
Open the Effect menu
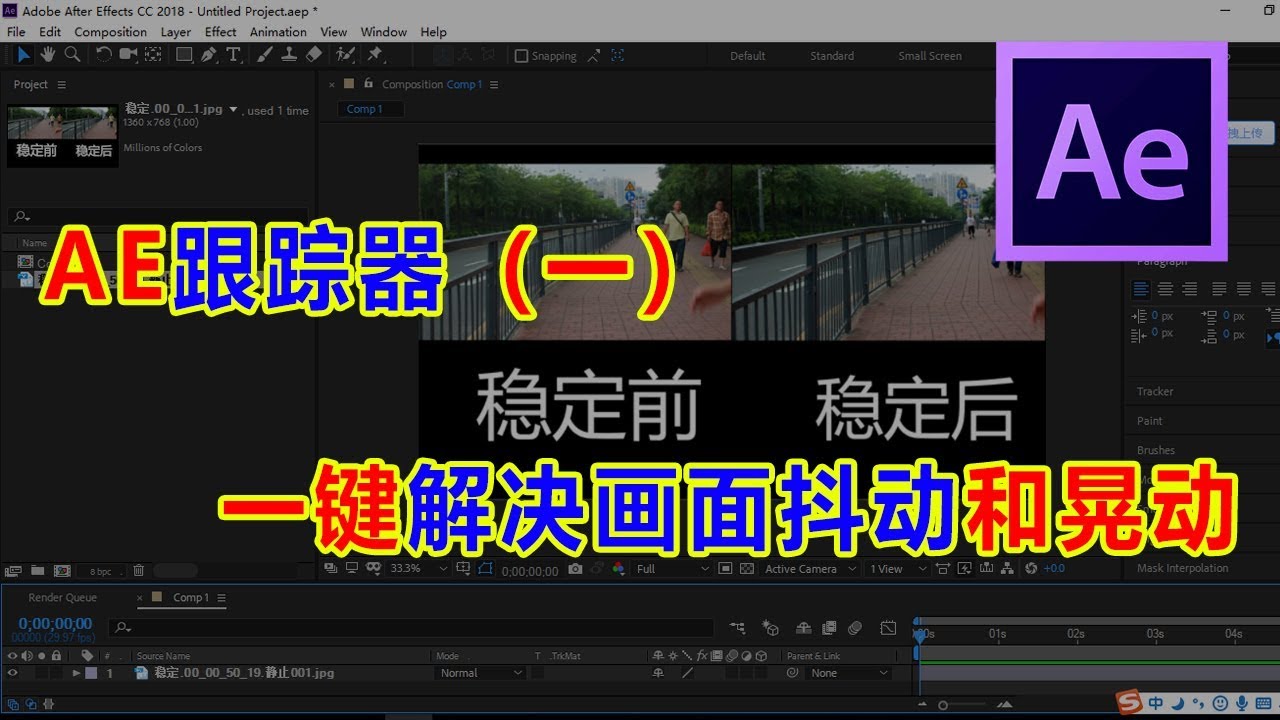(x=220, y=32)
